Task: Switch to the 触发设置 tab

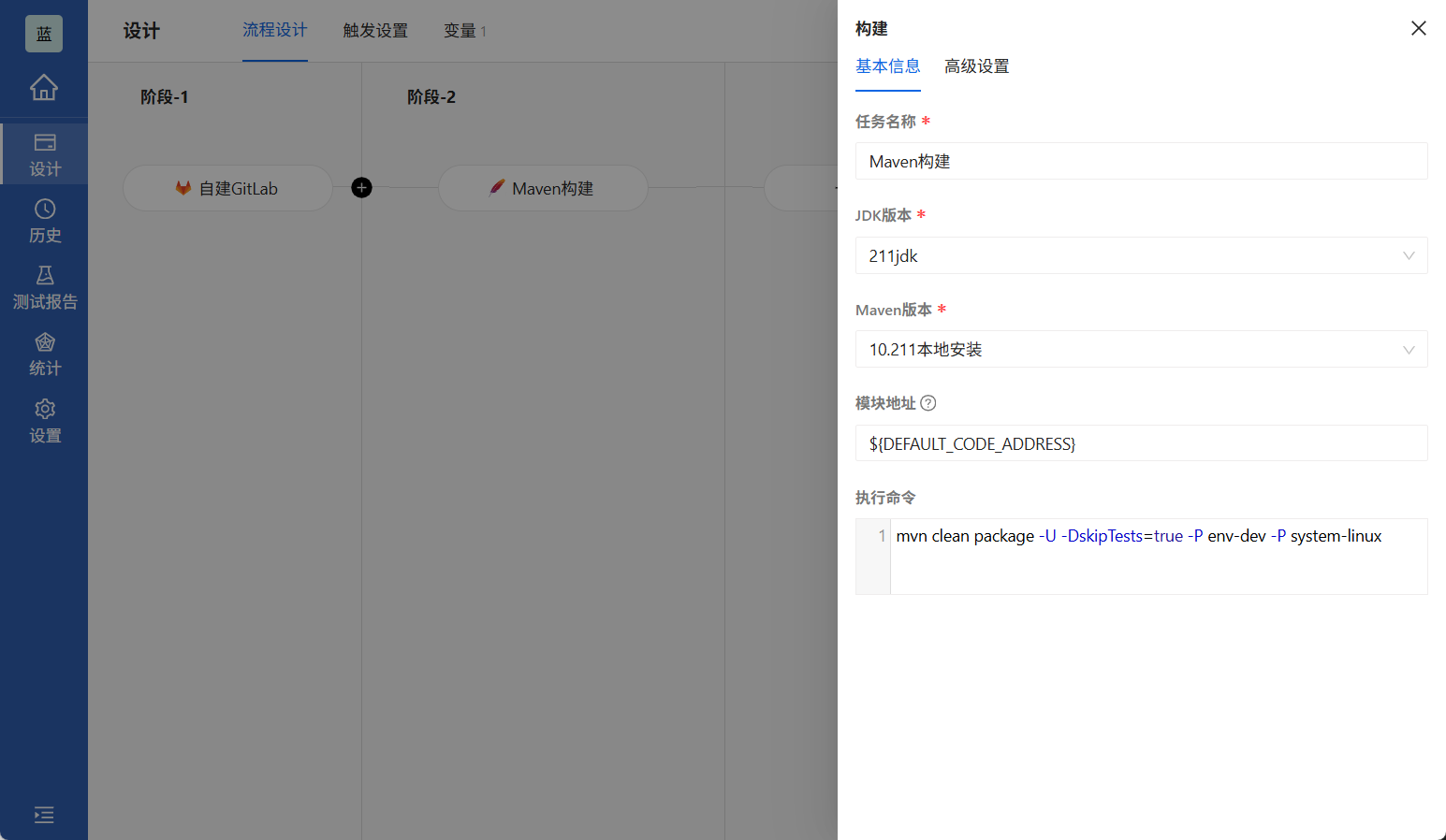Action: click(x=374, y=30)
